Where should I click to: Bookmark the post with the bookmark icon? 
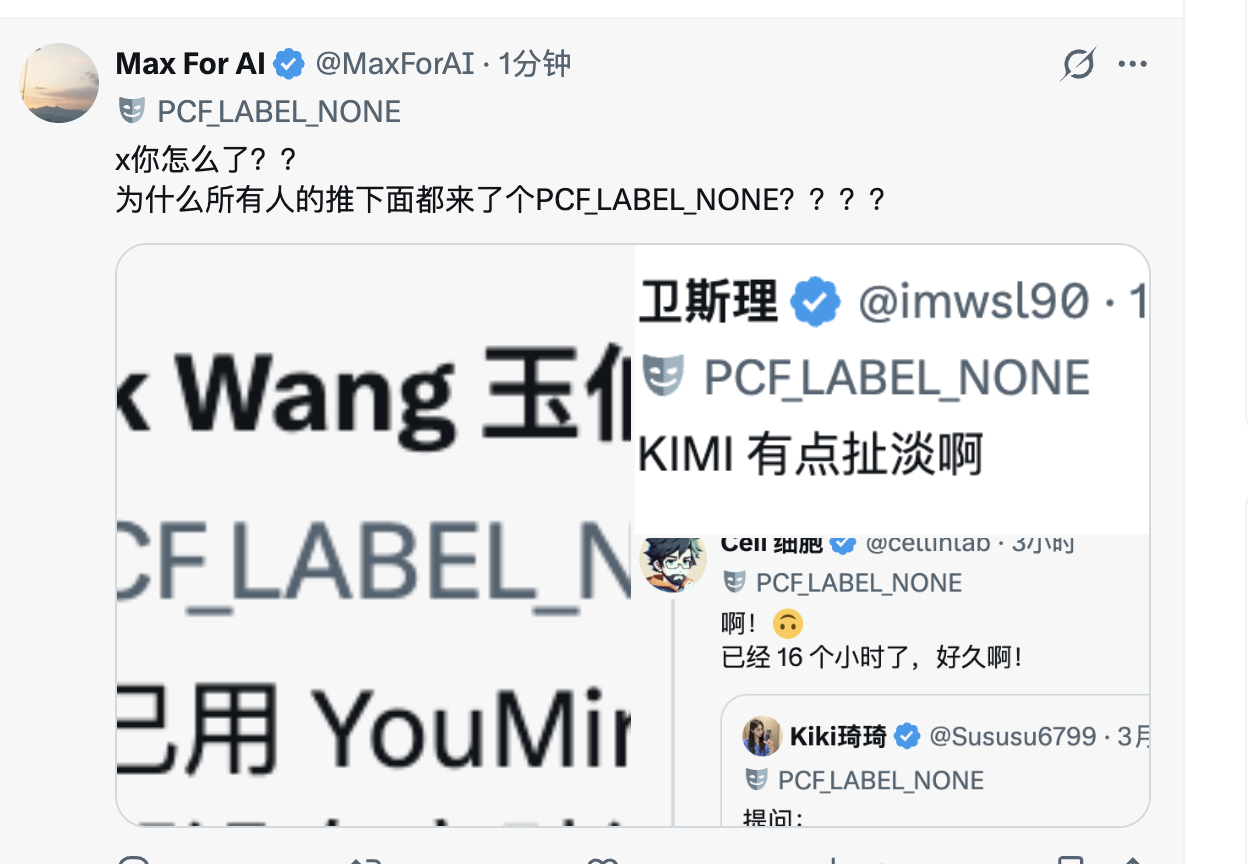tap(1071, 859)
